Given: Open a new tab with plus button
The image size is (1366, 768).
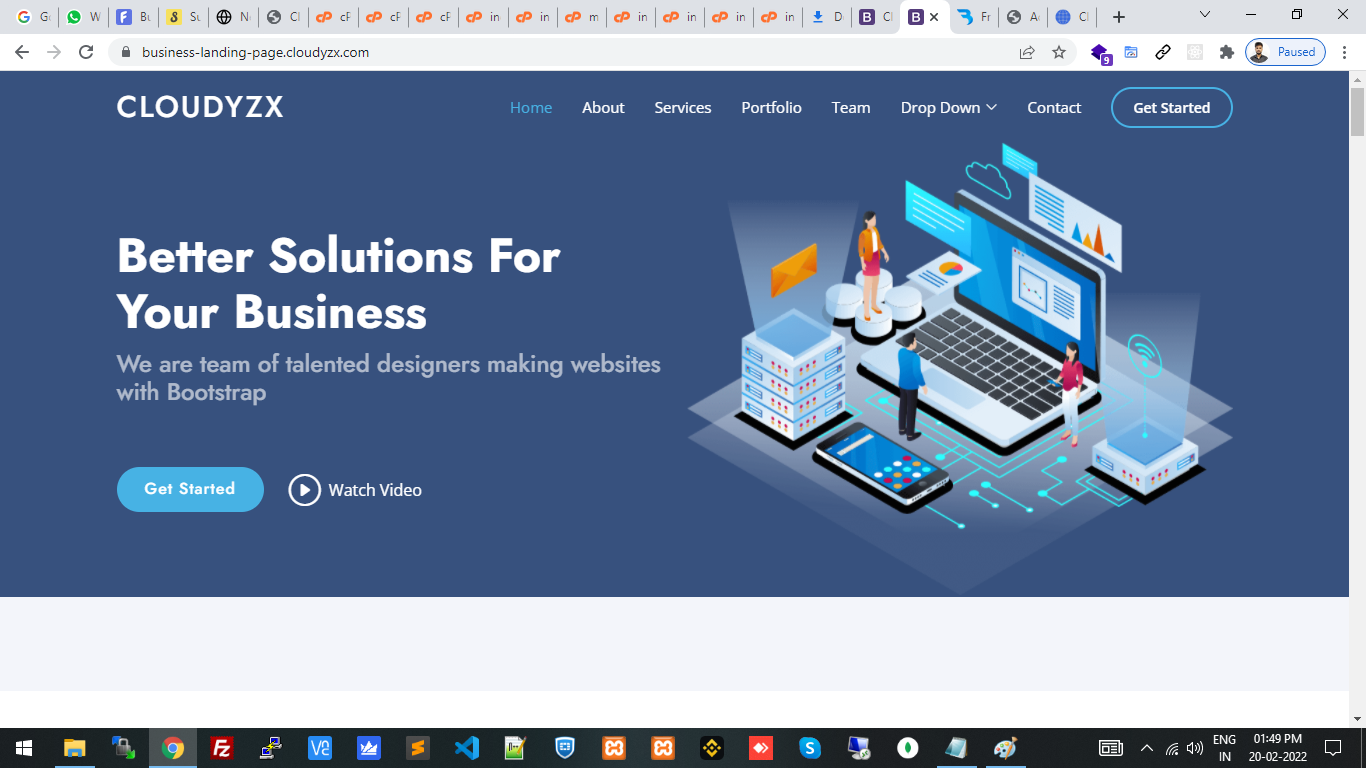Looking at the screenshot, I should (1119, 17).
